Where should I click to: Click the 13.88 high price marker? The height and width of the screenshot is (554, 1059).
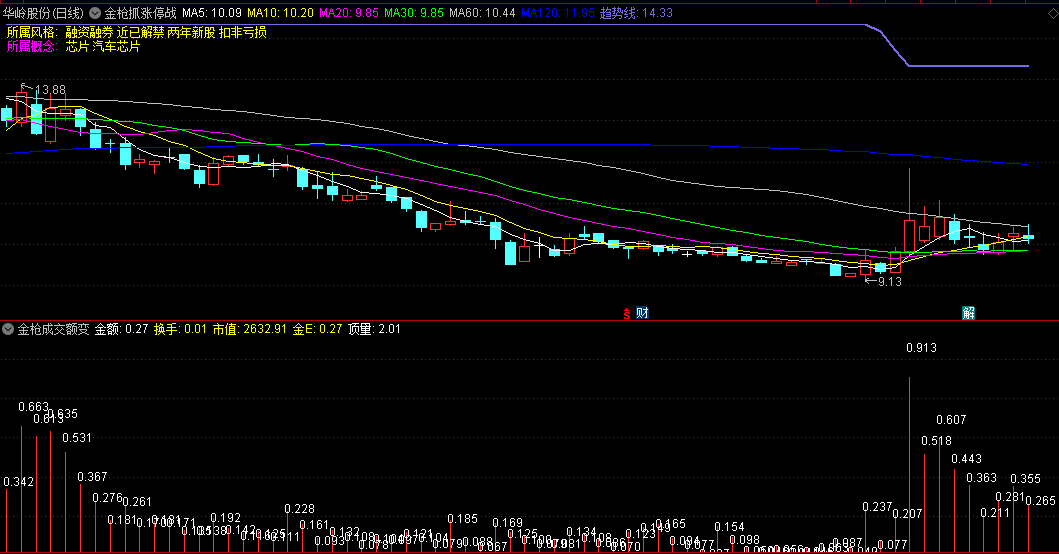pyautogui.click(x=50, y=90)
